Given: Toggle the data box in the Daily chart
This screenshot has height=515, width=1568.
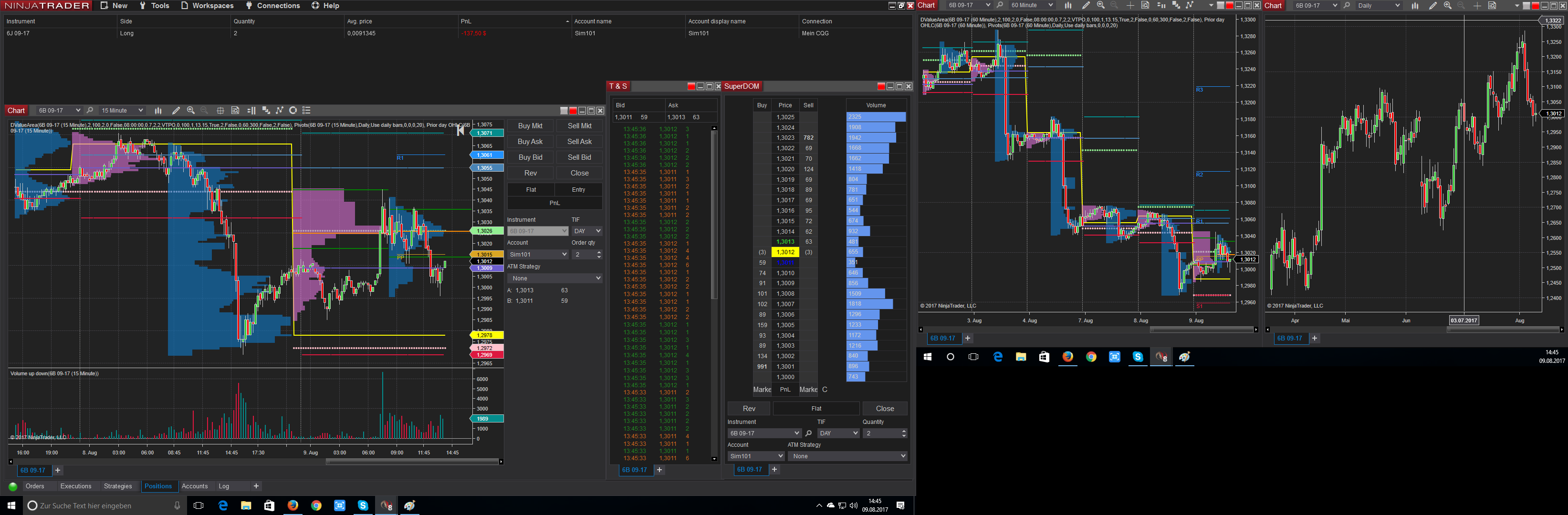Looking at the screenshot, I should pyautogui.click(x=1492, y=5).
